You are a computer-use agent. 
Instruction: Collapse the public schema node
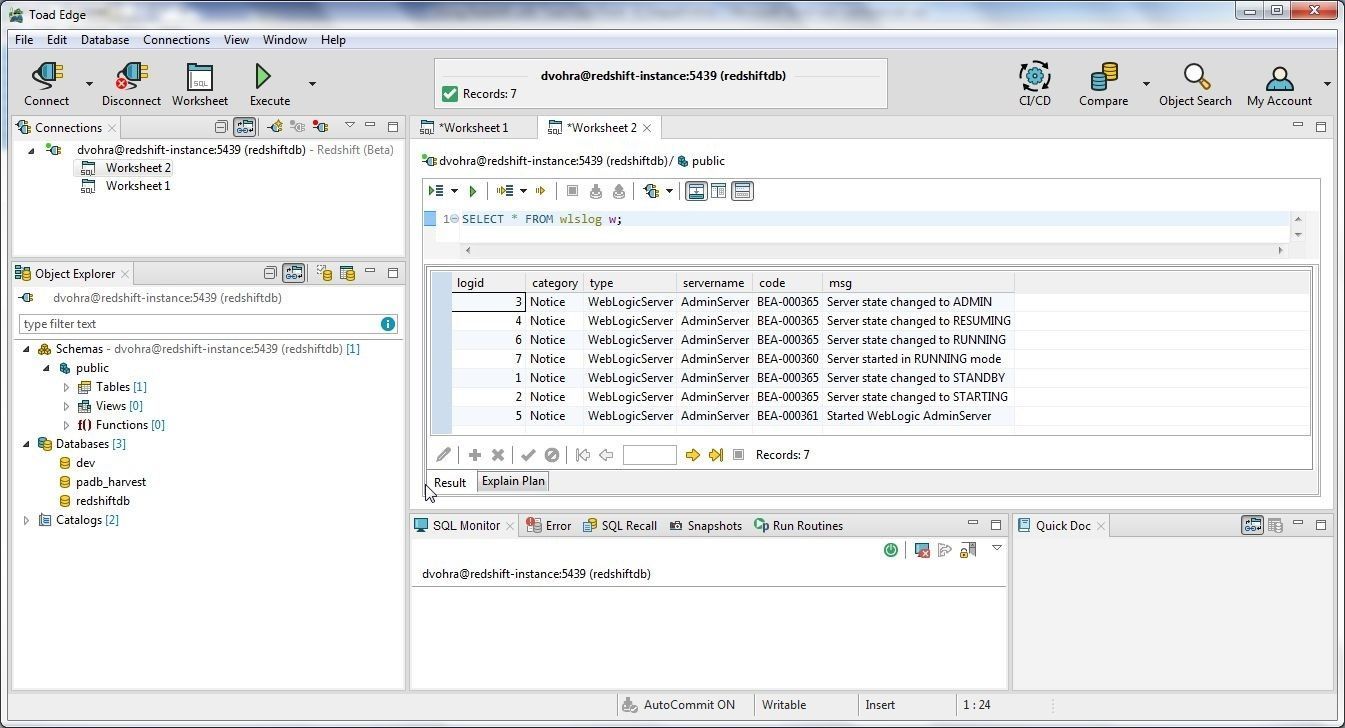tap(46, 368)
